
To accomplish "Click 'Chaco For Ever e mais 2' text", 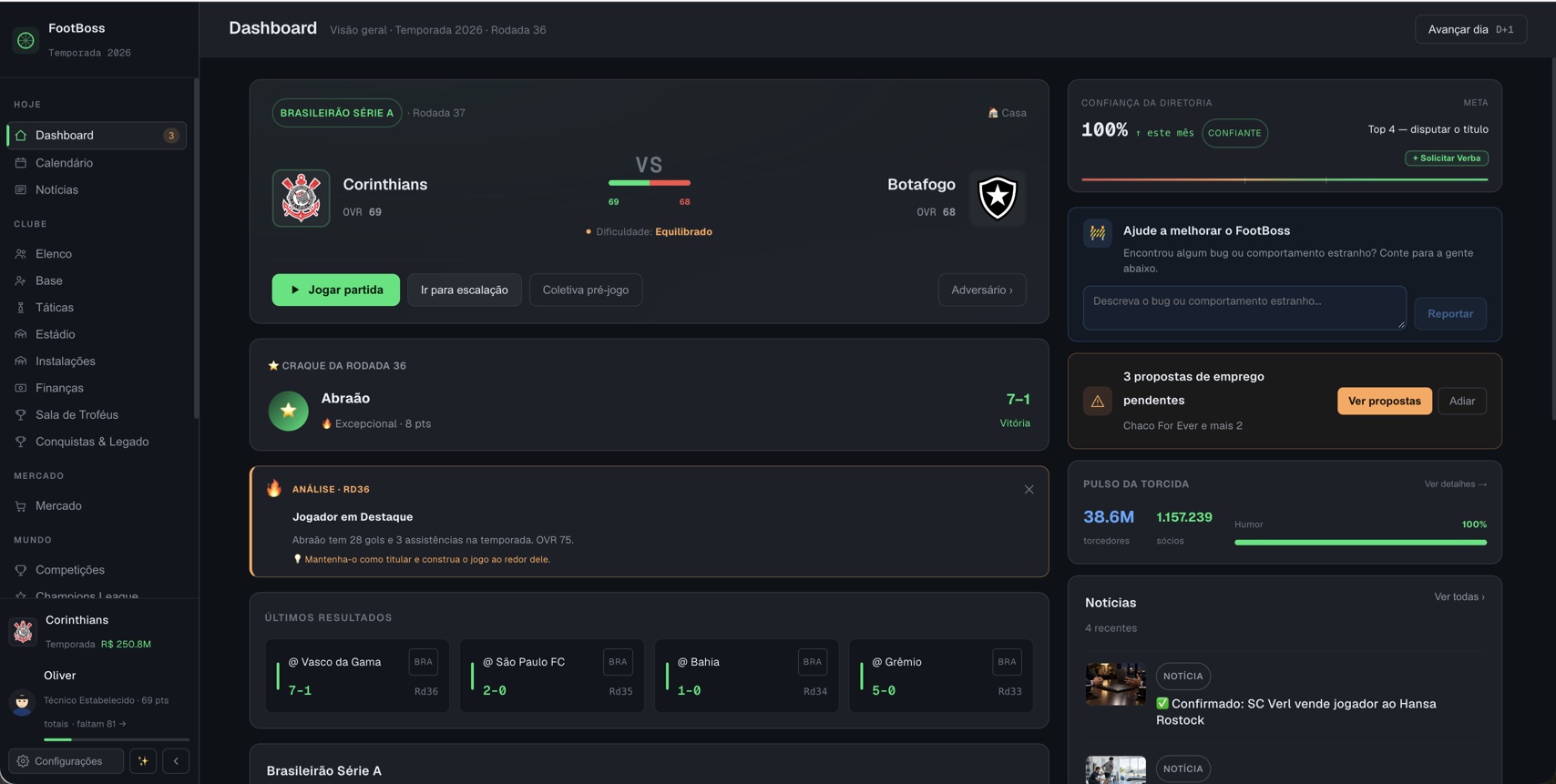I will point(1182,426).
